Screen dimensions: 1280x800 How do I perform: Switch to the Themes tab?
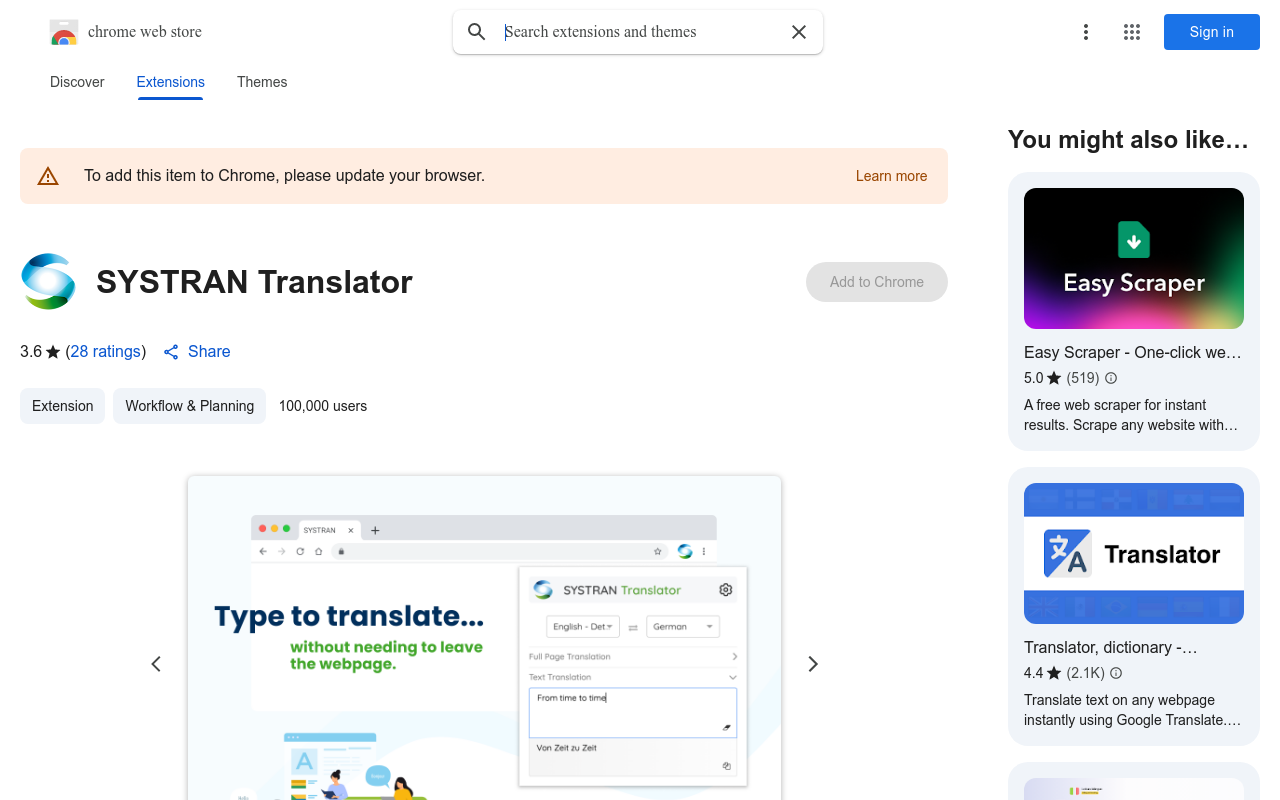(x=262, y=82)
